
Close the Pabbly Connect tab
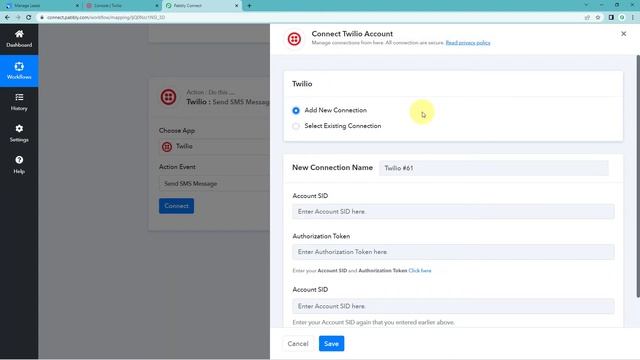pos(236,6)
